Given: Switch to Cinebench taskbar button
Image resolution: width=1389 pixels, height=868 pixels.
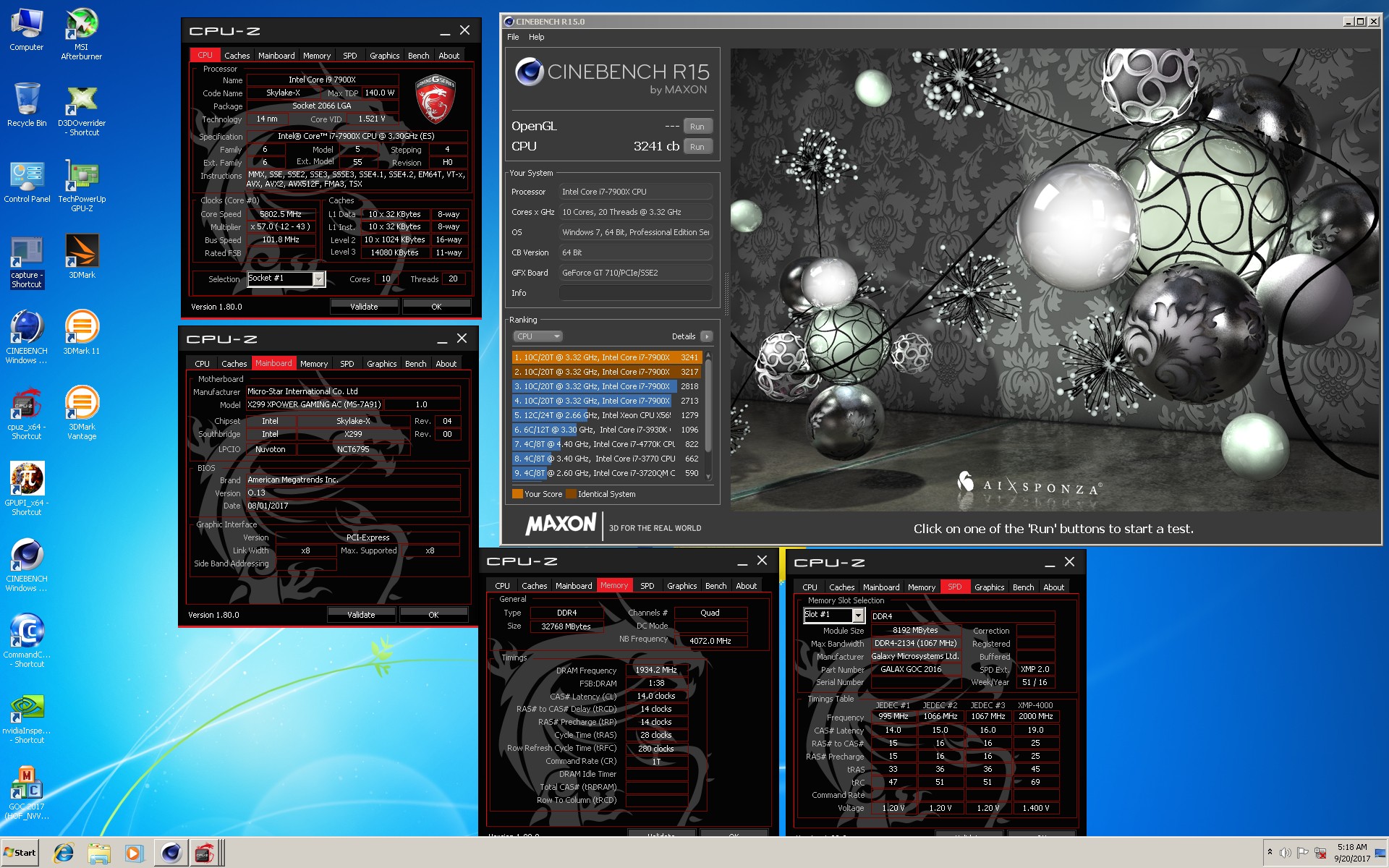Looking at the screenshot, I should (x=171, y=853).
